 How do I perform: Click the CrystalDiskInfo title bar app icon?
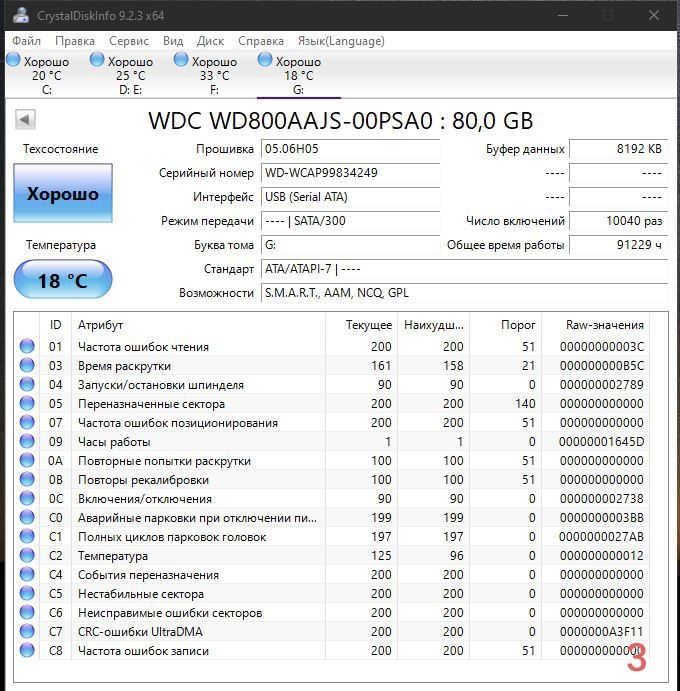click(21, 15)
